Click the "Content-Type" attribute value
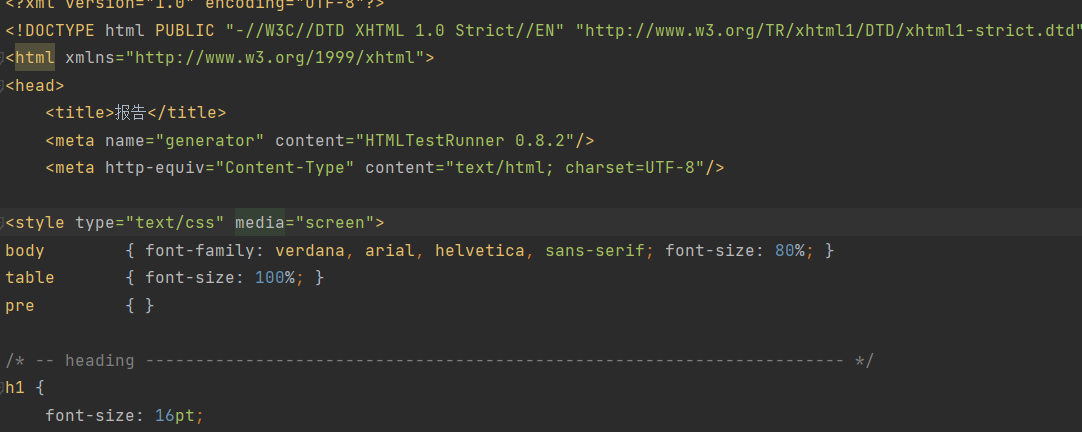The height and width of the screenshot is (432, 1082). click(286, 168)
